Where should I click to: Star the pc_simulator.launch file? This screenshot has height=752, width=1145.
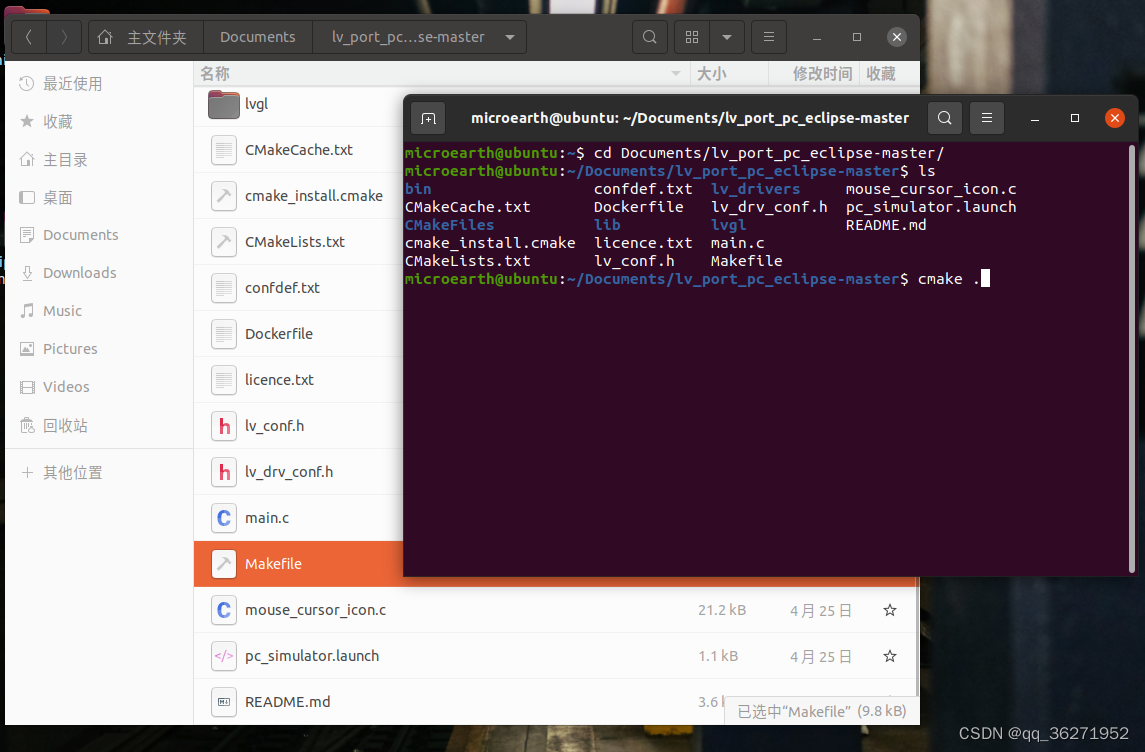coord(889,656)
